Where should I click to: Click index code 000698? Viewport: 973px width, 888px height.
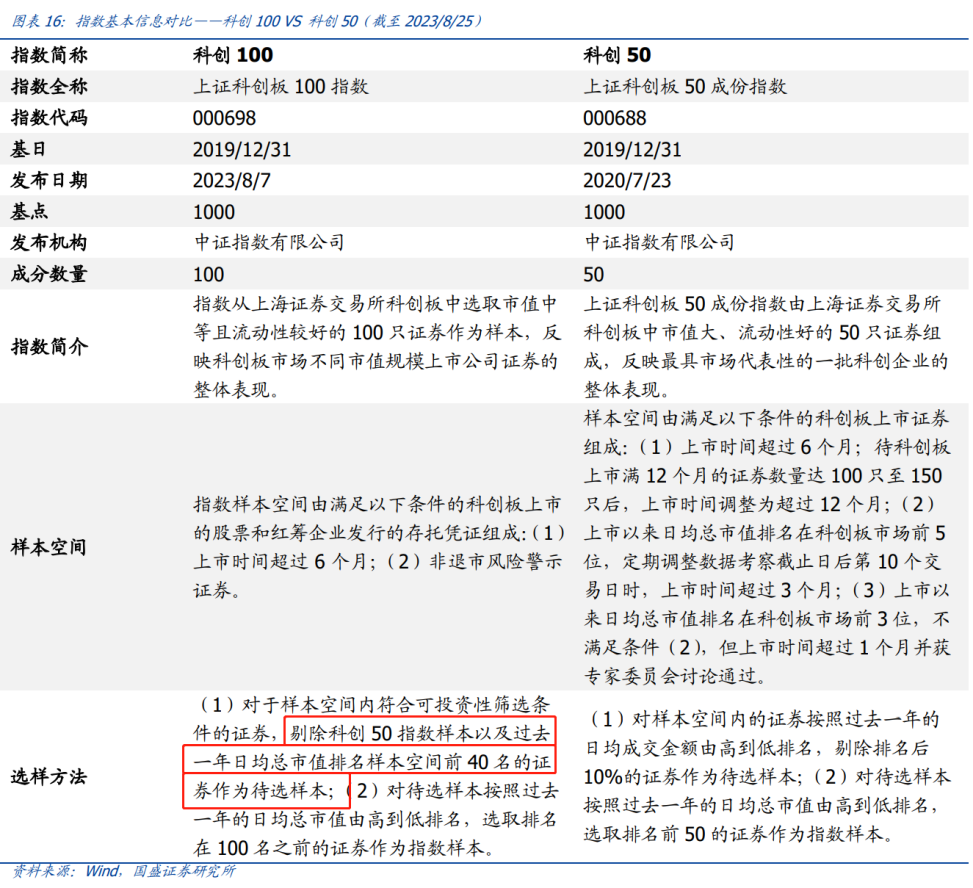224,118
